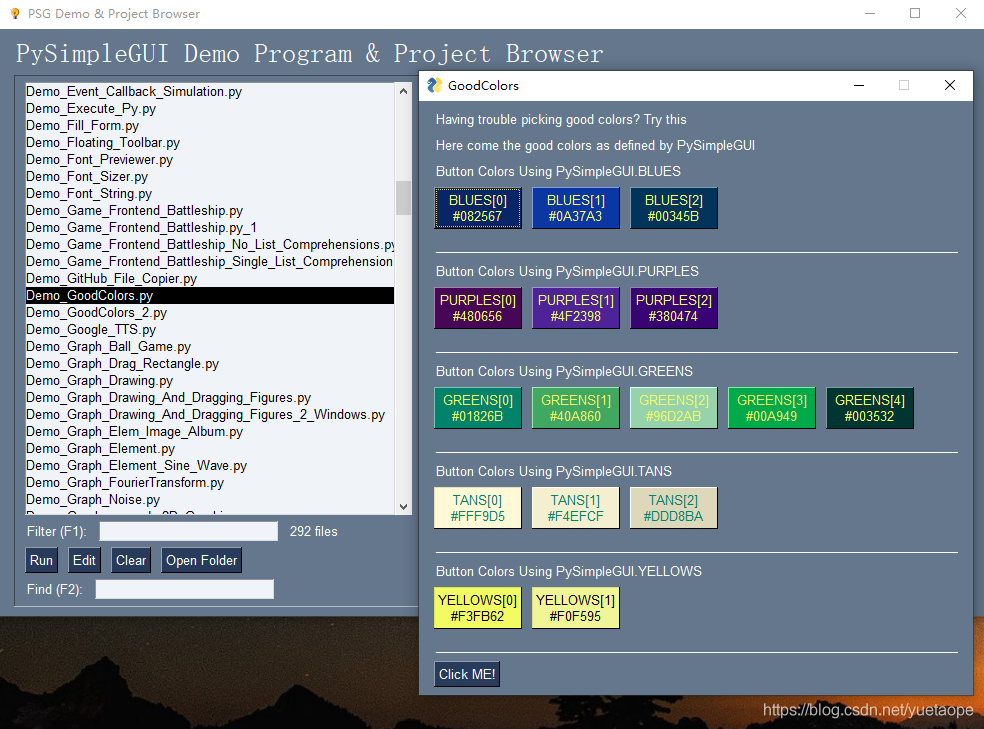
Task: Click the file list scroll up arrow
Action: coord(404,91)
